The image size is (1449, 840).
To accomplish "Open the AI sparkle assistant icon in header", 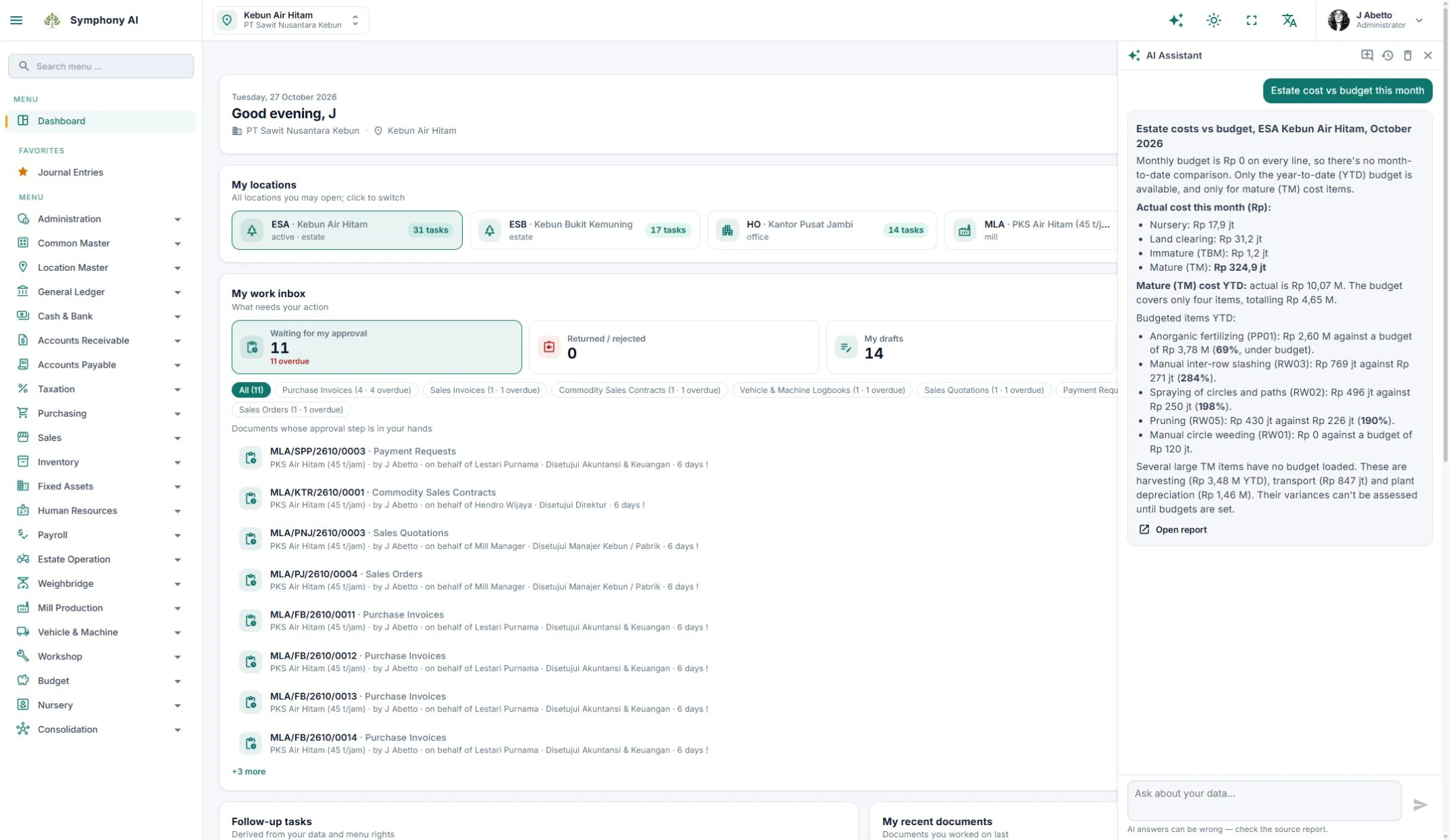I will [1176, 20].
